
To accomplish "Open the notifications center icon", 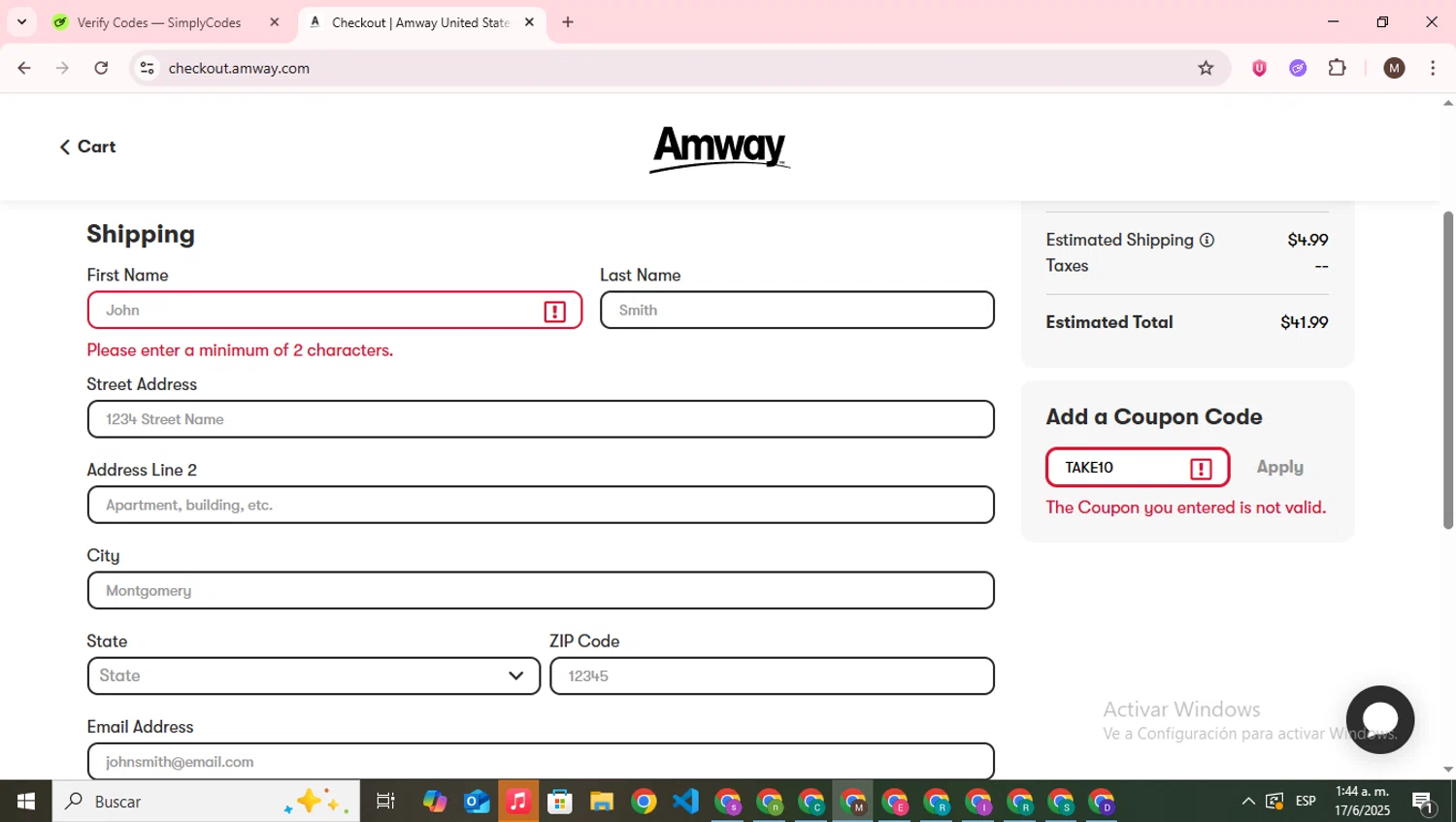I will point(1424,803).
